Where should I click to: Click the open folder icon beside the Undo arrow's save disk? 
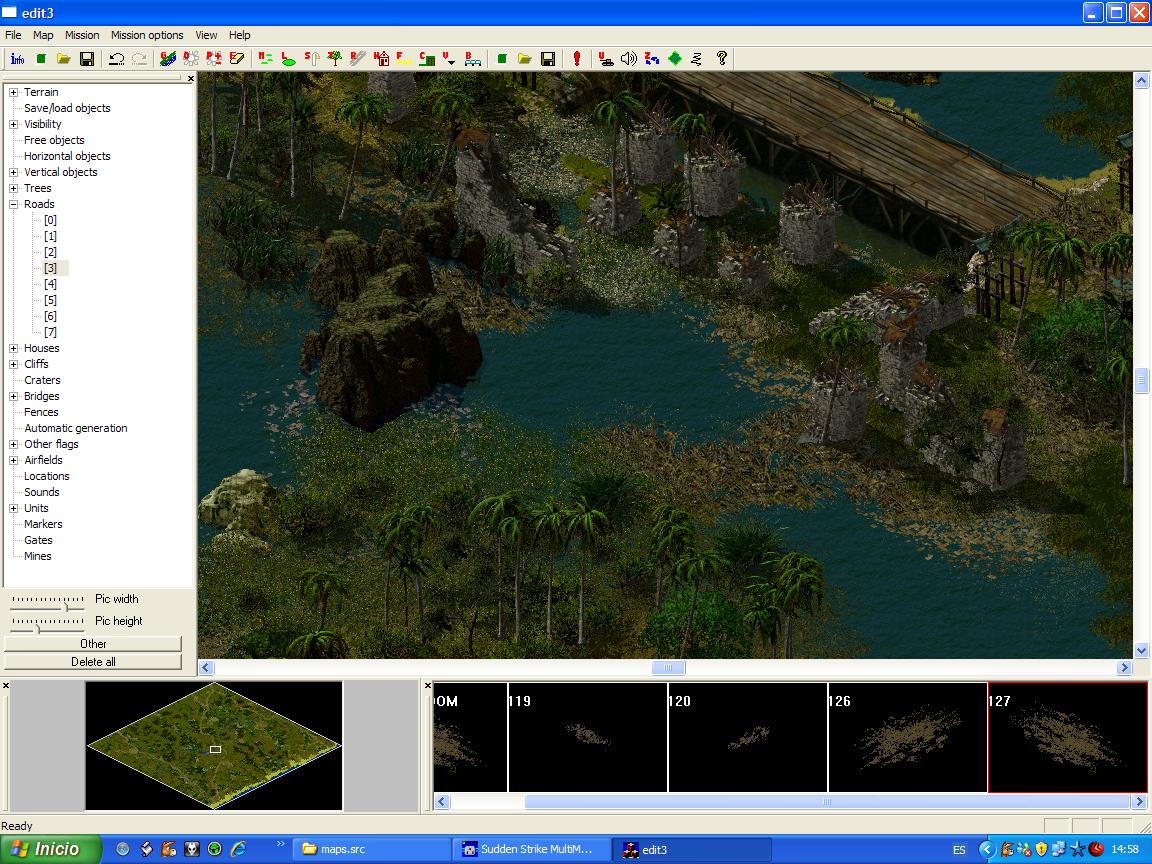[x=64, y=59]
